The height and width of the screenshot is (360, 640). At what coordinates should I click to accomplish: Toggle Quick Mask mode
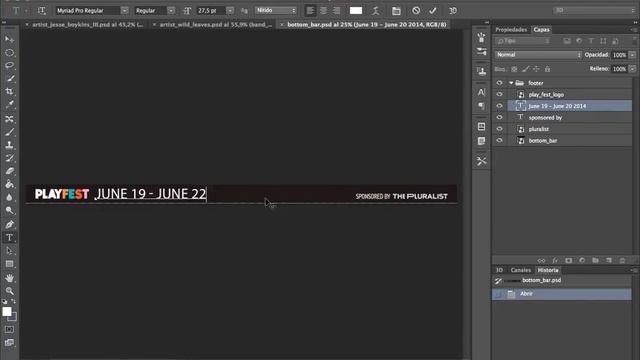coord(9,329)
